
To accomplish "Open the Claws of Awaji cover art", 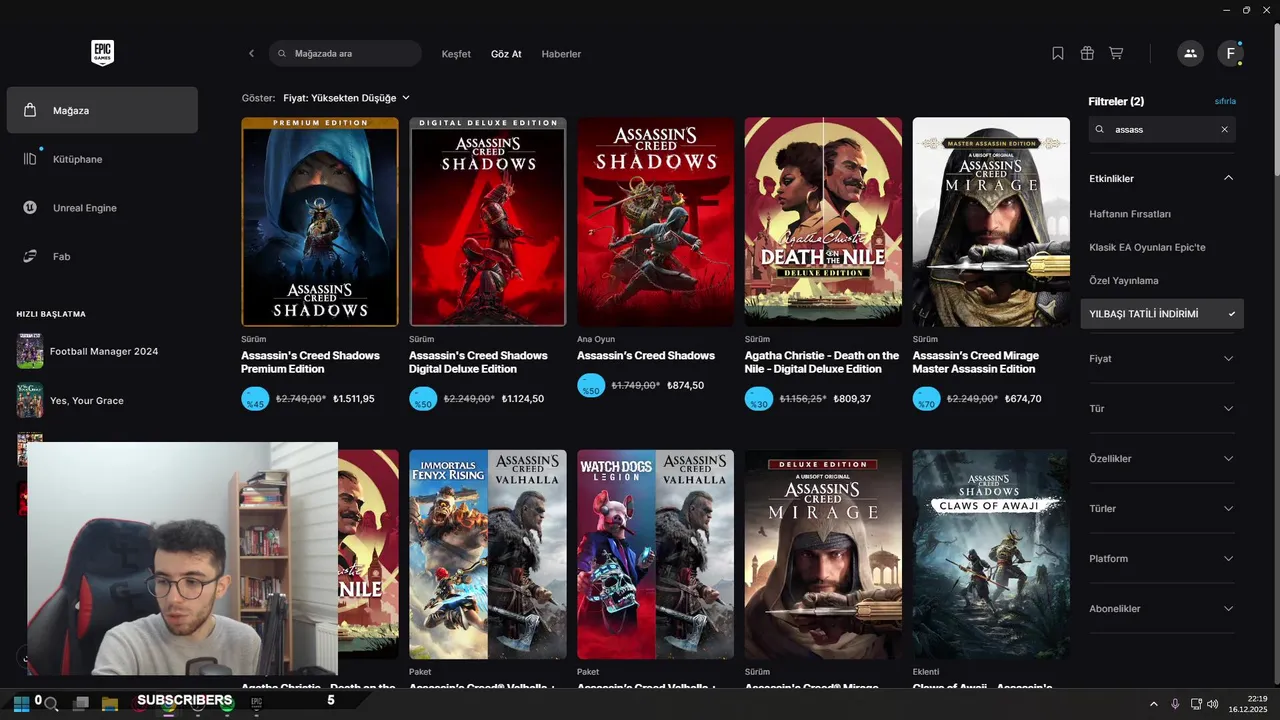I will tap(991, 554).
